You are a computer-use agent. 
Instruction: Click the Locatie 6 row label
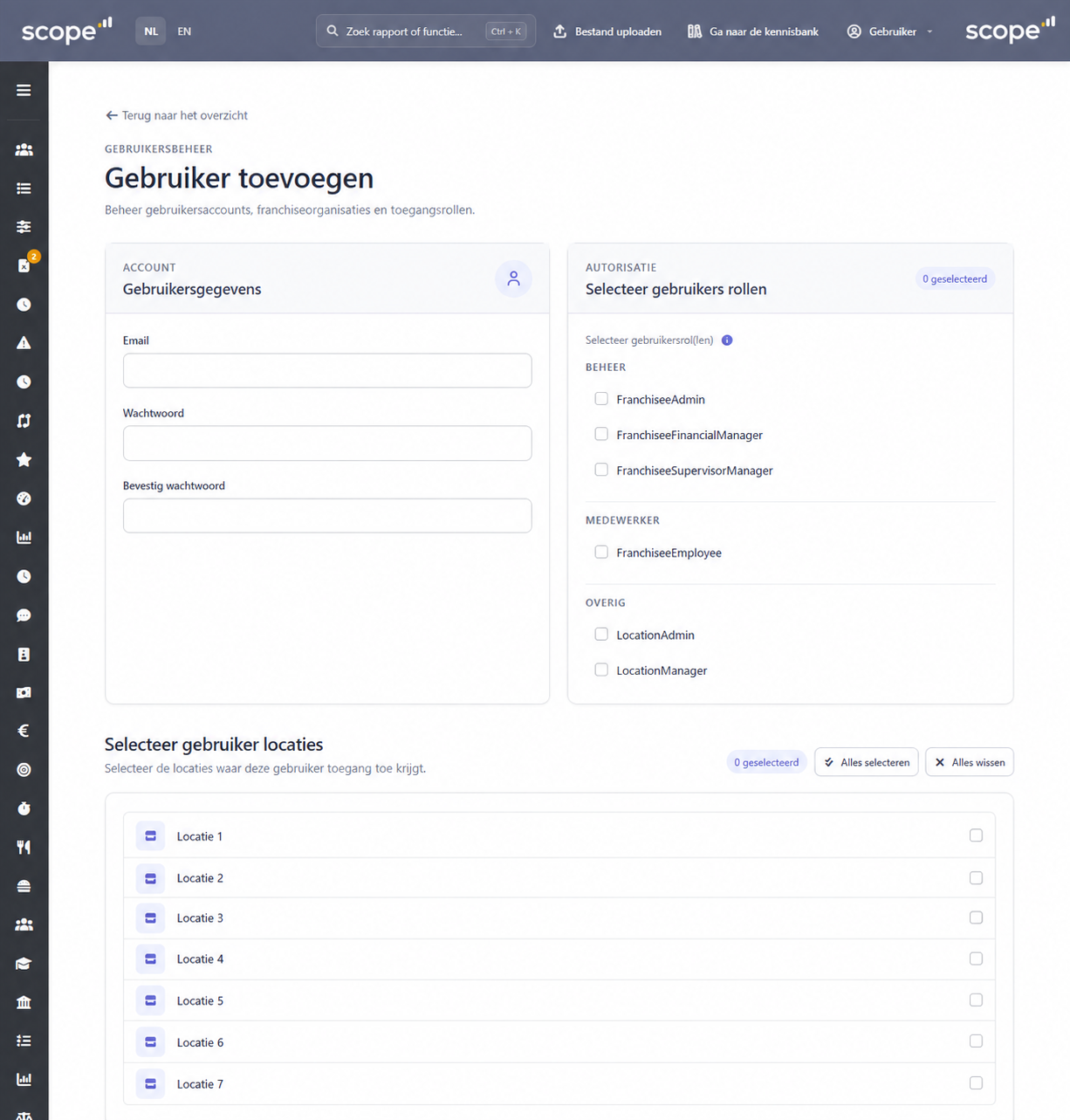(x=200, y=1042)
